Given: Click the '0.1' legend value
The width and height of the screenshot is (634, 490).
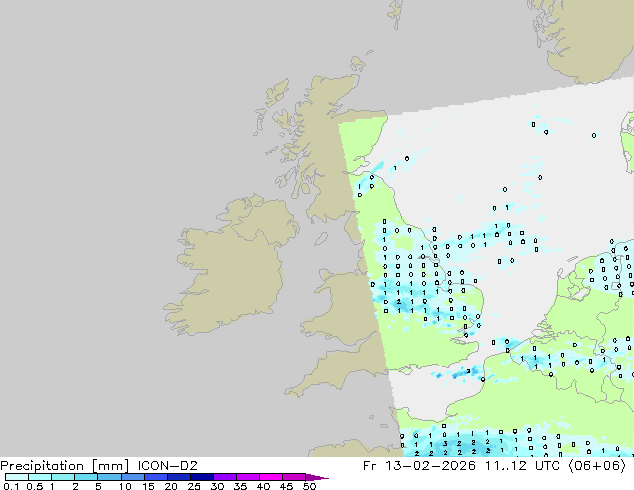Looking at the screenshot, I should pos(11,486).
